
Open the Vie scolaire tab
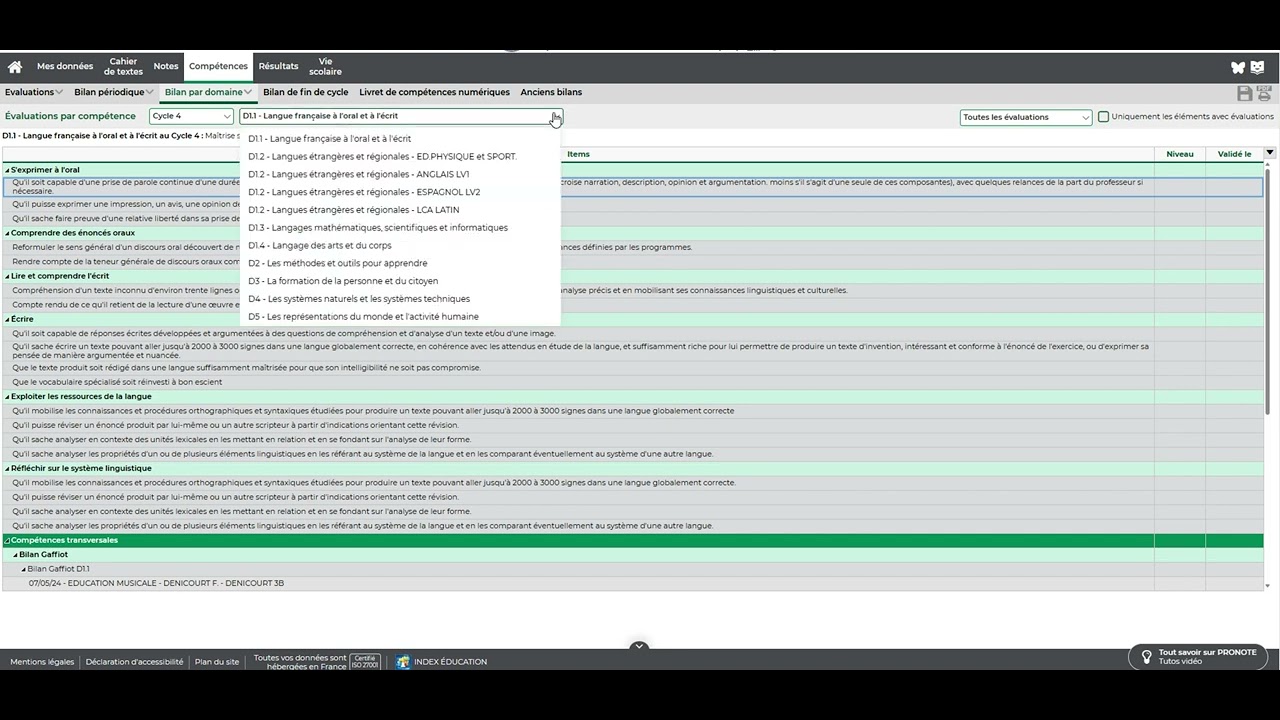325,67
